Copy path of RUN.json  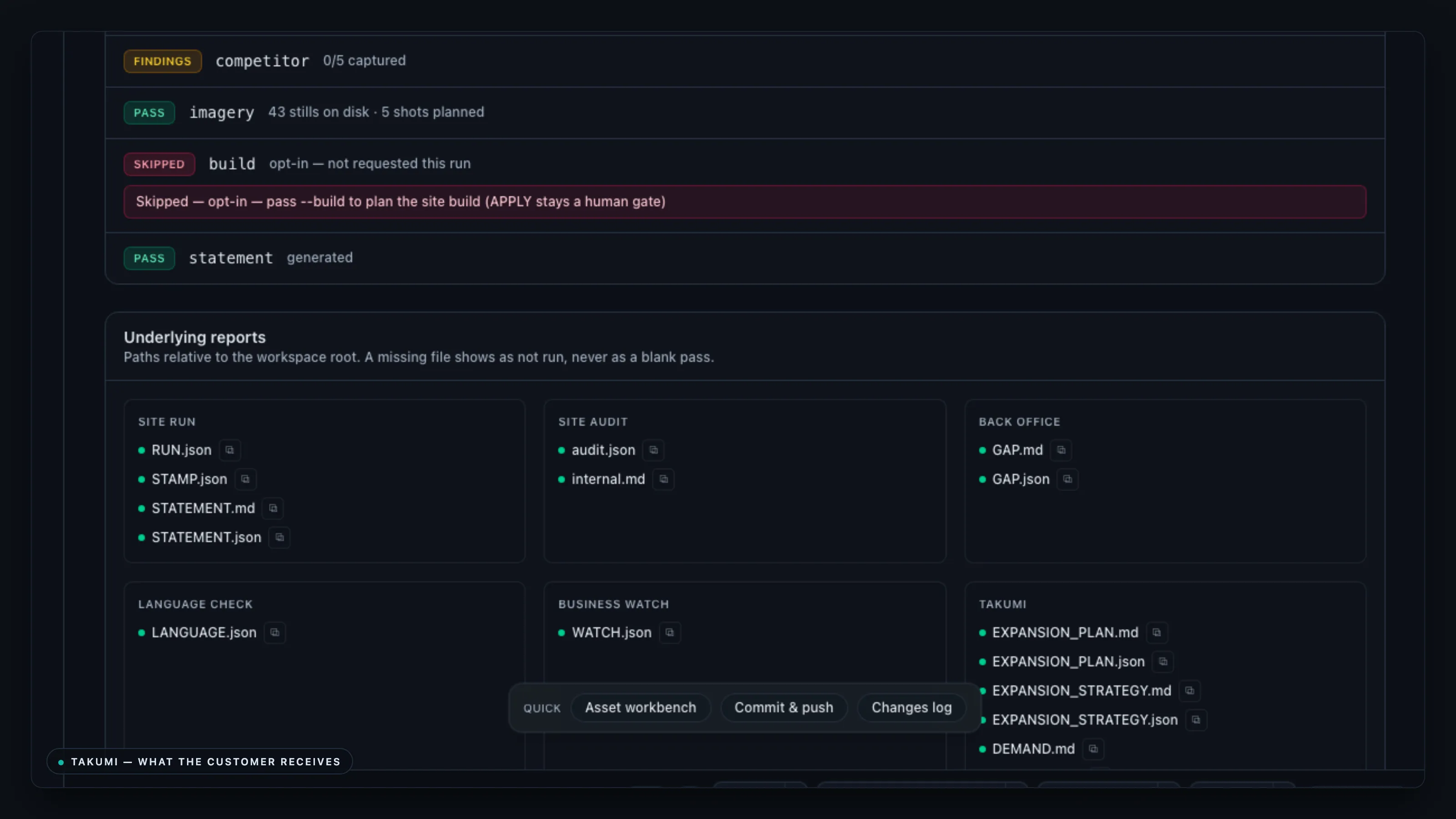[x=229, y=450]
